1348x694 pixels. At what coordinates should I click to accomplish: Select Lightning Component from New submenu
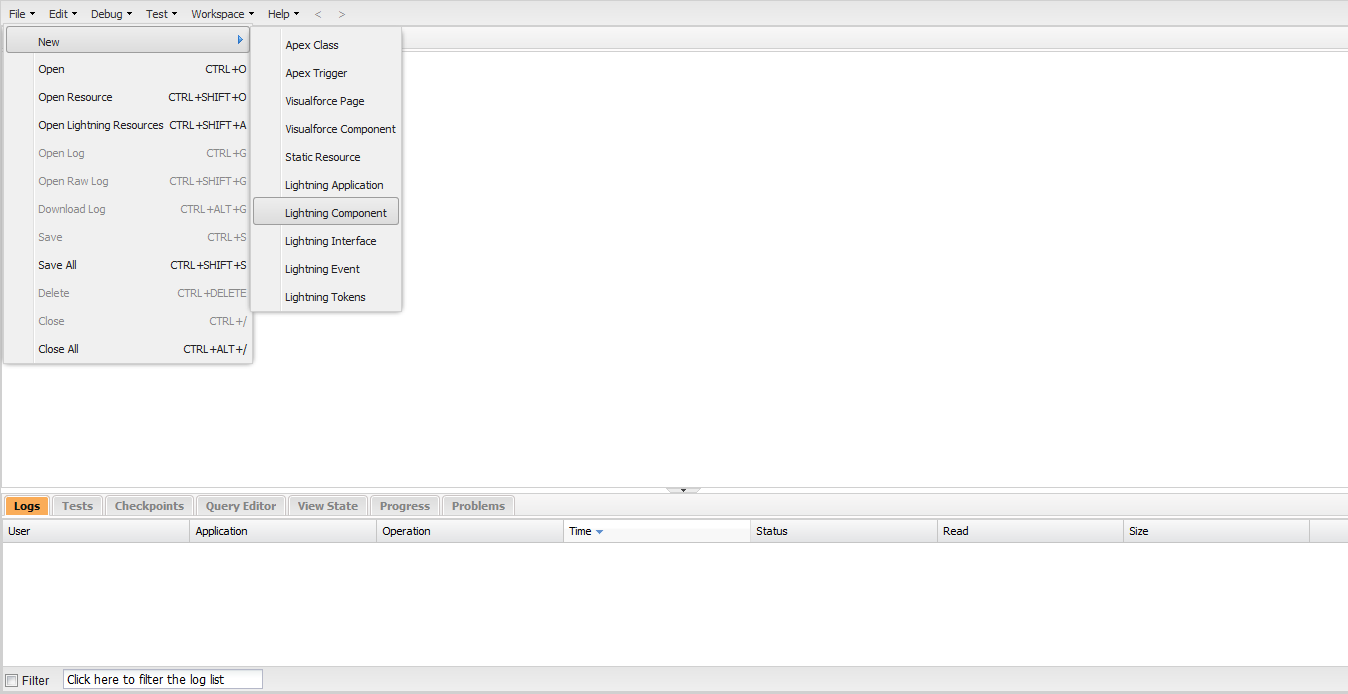335,213
